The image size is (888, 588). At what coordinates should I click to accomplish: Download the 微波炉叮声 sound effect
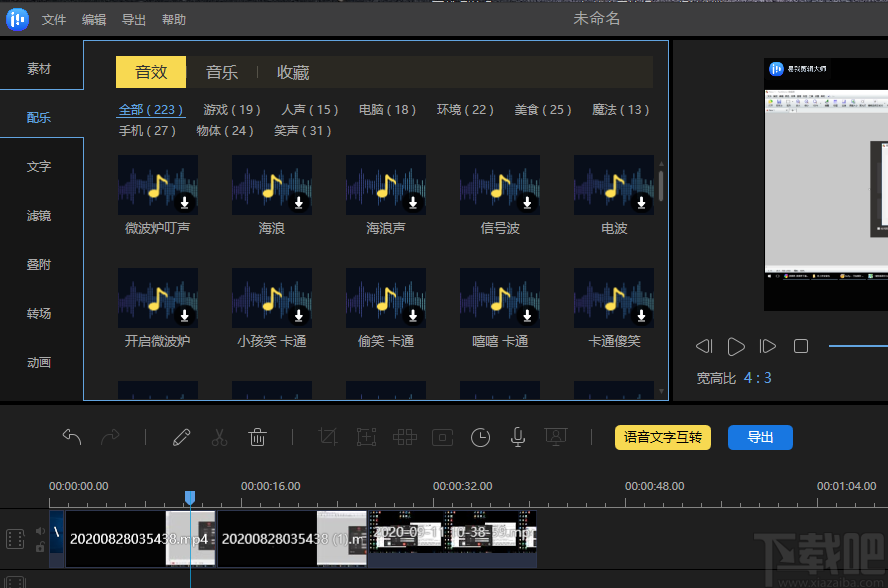(x=184, y=202)
